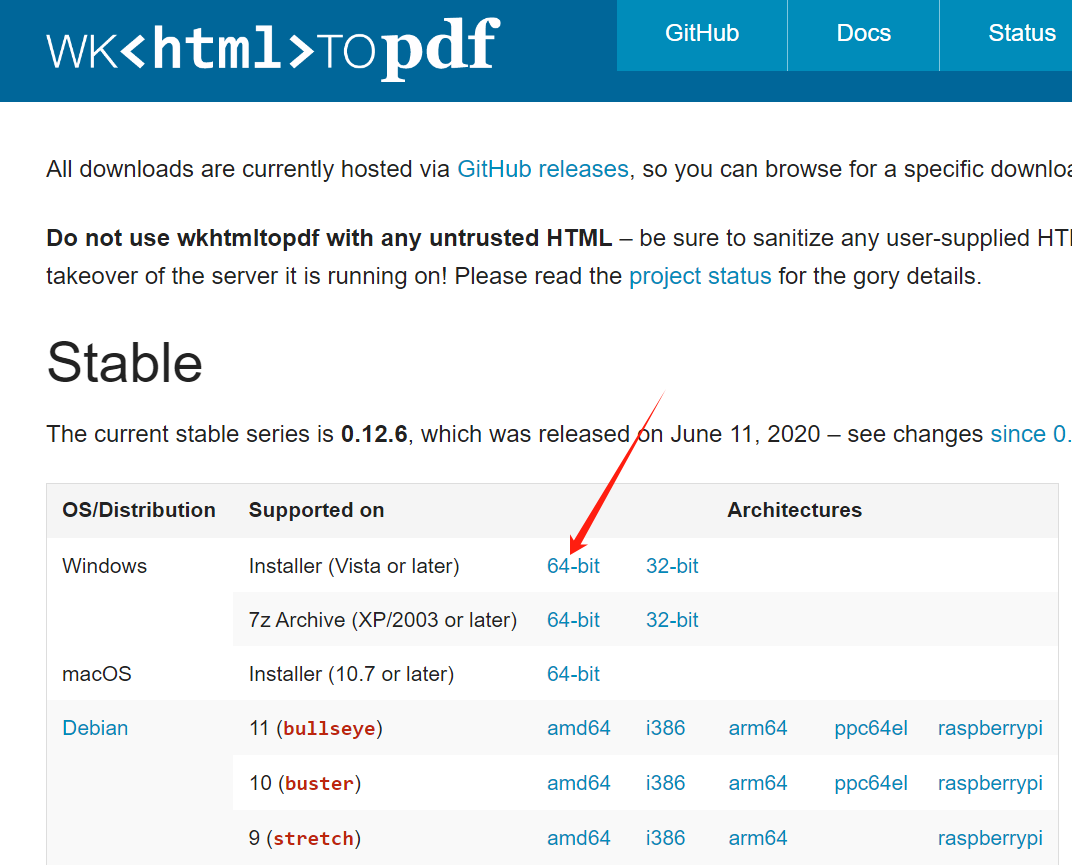Click 'Installer (10.7 or later)' cell
1072x865 pixels.
coord(351,674)
